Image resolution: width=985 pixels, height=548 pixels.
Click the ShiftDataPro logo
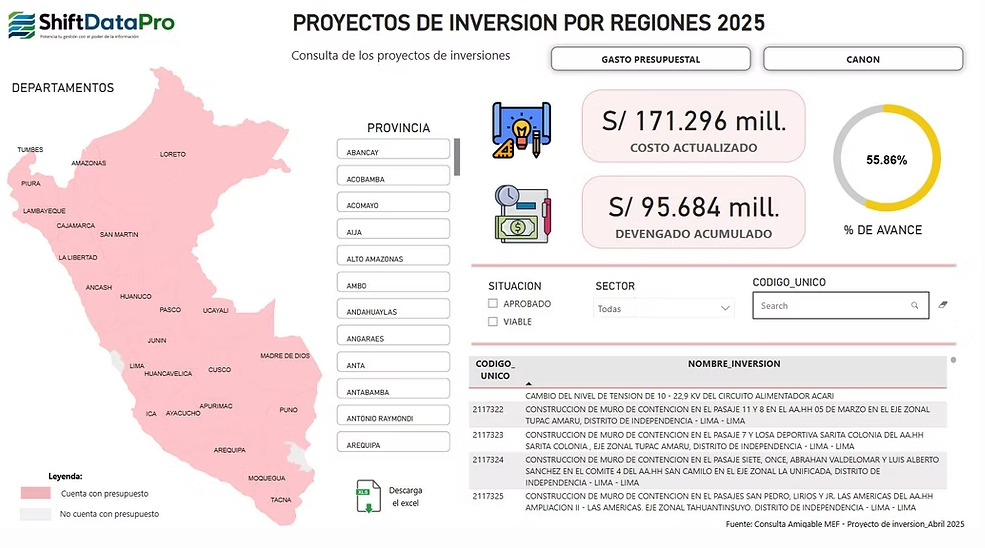click(x=92, y=25)
